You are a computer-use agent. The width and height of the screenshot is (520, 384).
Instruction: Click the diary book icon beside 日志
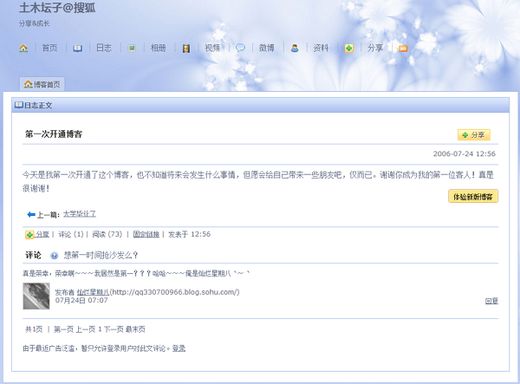tap(77, 48)
